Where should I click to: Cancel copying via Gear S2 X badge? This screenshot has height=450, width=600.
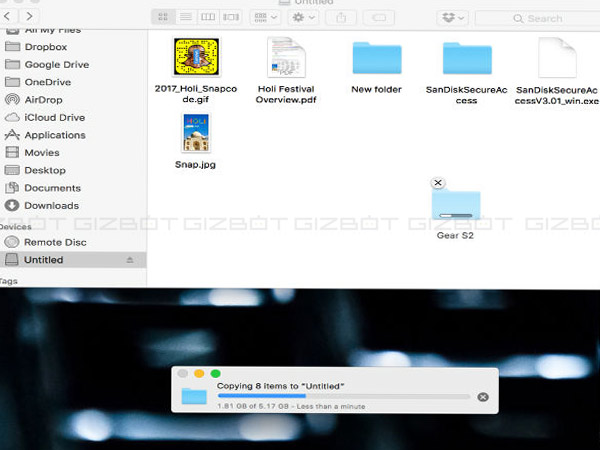point(438,183)
